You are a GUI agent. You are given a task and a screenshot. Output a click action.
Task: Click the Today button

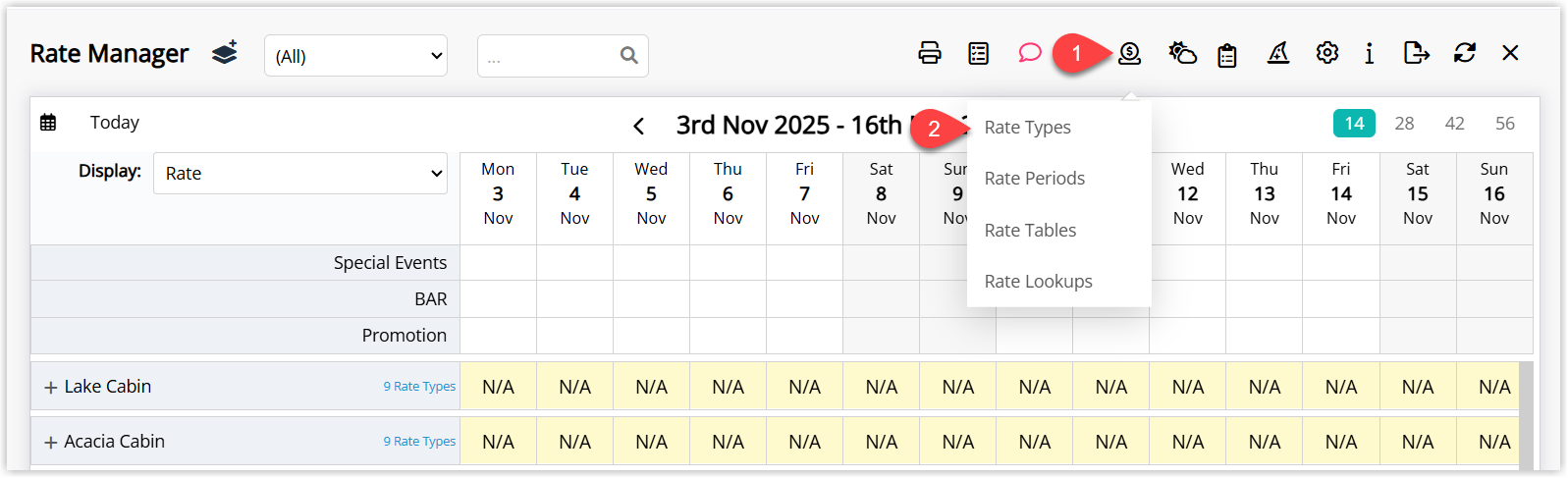coord(115,123)
